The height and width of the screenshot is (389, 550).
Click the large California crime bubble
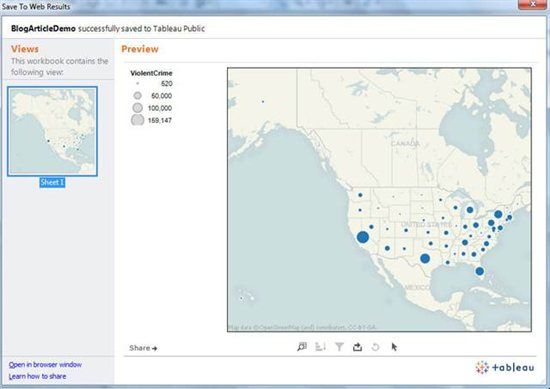pyautogui.click(x=363, y=237)
